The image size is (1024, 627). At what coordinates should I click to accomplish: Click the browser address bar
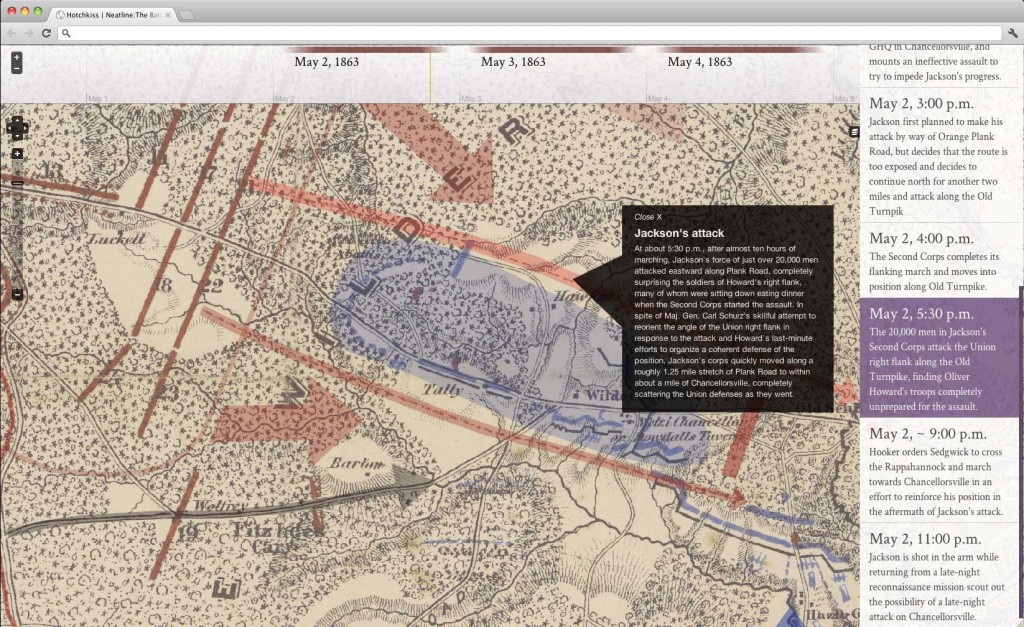529,33
